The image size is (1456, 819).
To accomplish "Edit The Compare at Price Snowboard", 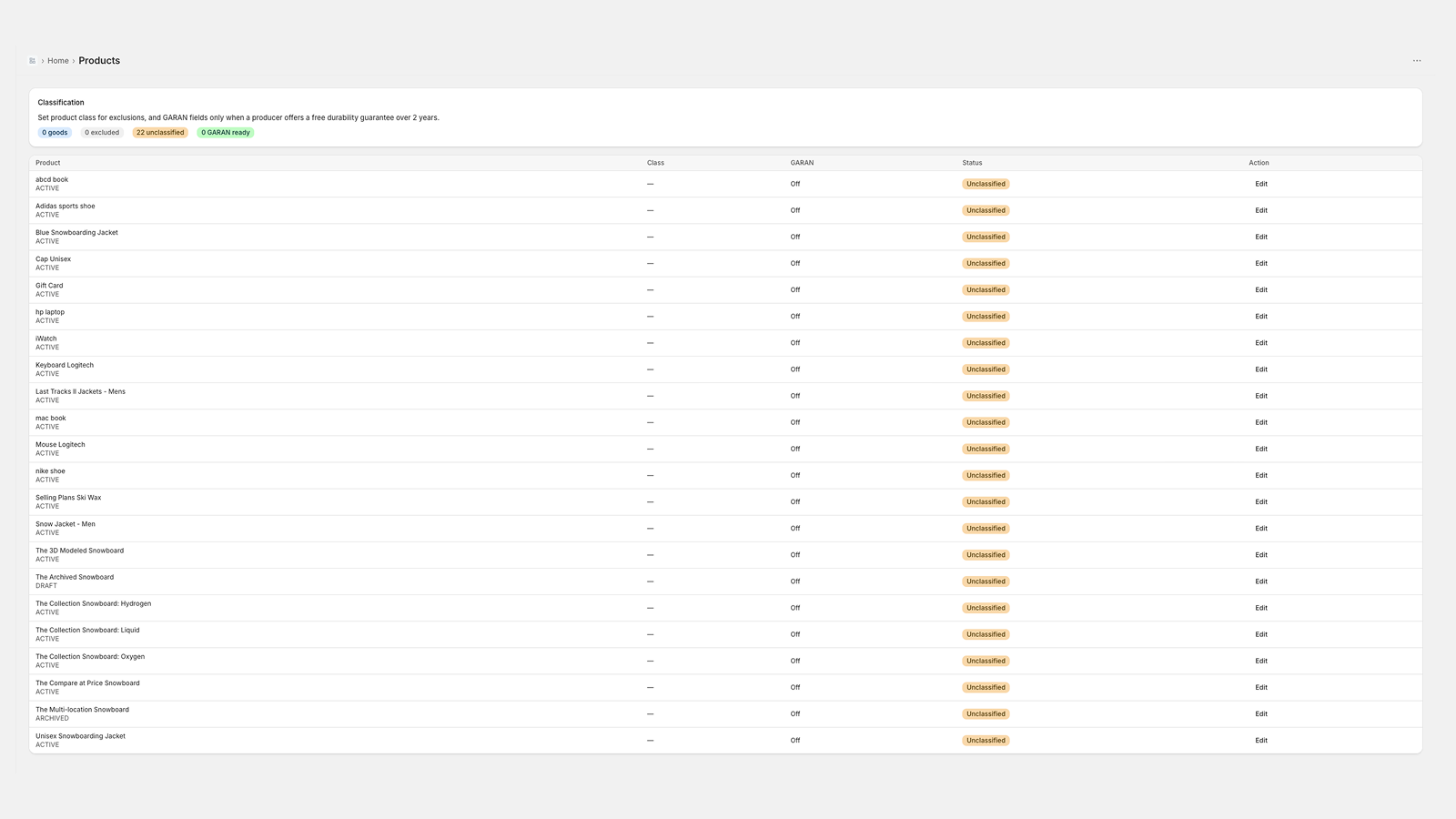I will [1261, 687].
